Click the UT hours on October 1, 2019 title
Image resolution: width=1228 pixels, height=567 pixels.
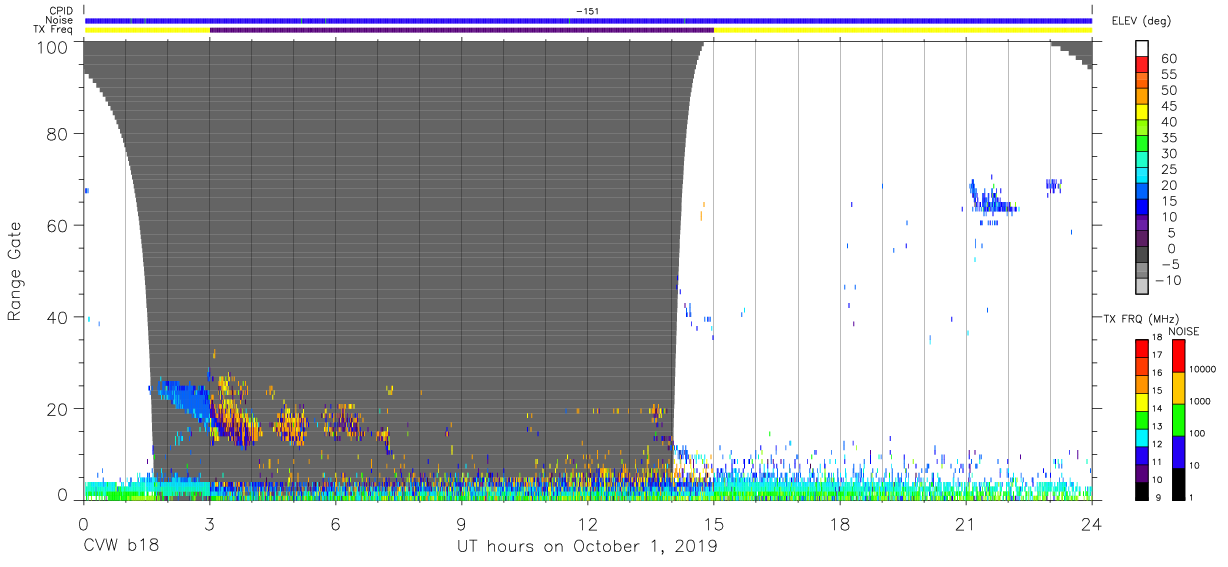pos(587,547)
